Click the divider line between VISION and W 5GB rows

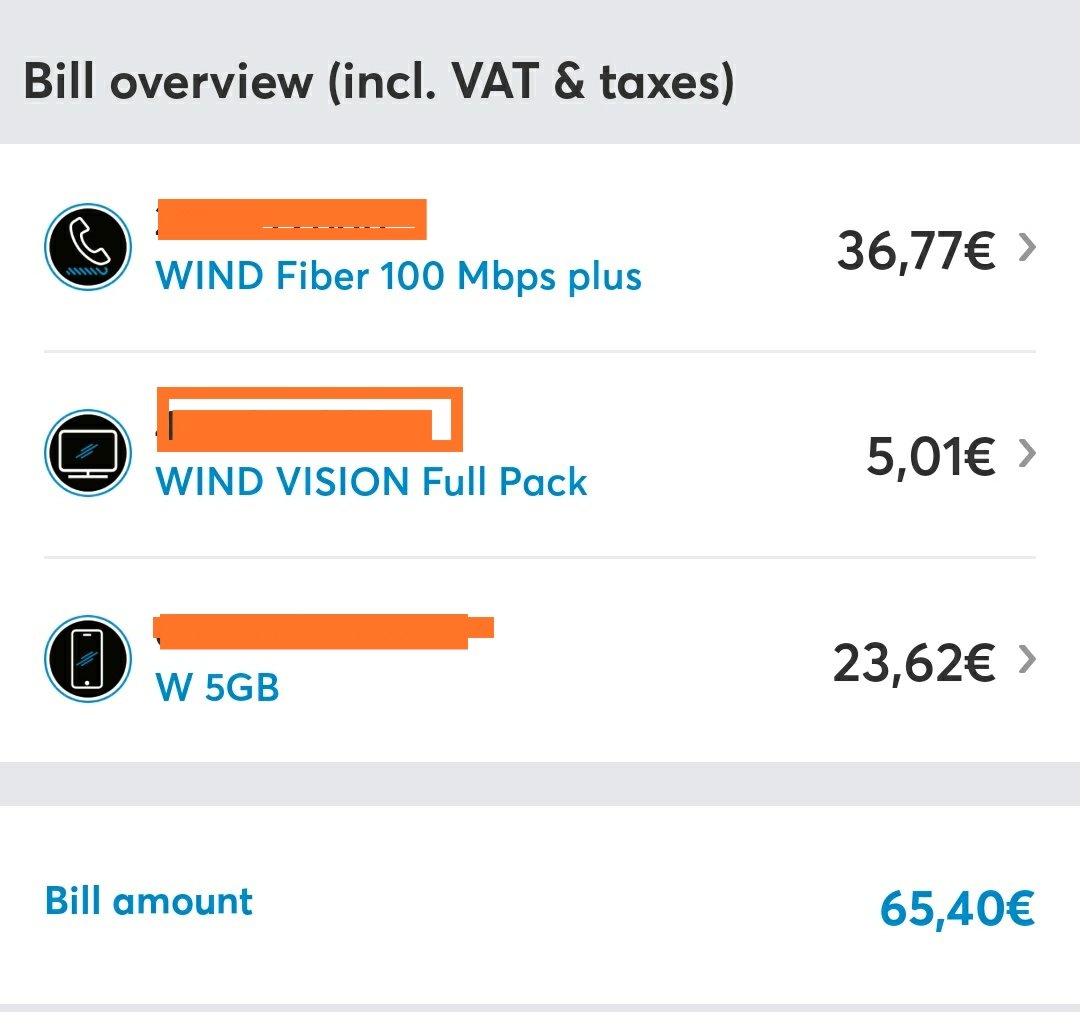click(x=540, y=557)
